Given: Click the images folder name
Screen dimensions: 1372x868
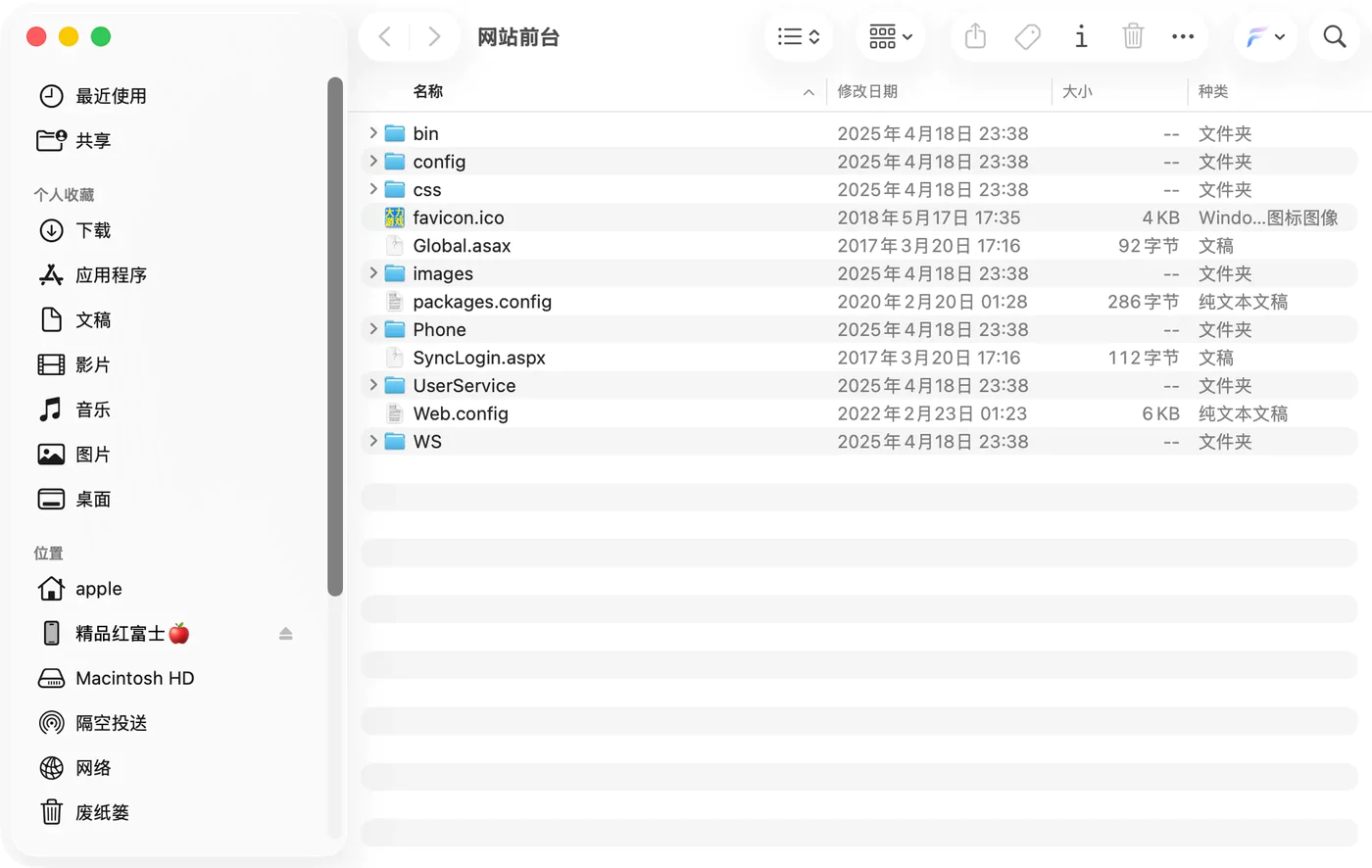Looking at the screenshot, I should click(x=443, y=273).
